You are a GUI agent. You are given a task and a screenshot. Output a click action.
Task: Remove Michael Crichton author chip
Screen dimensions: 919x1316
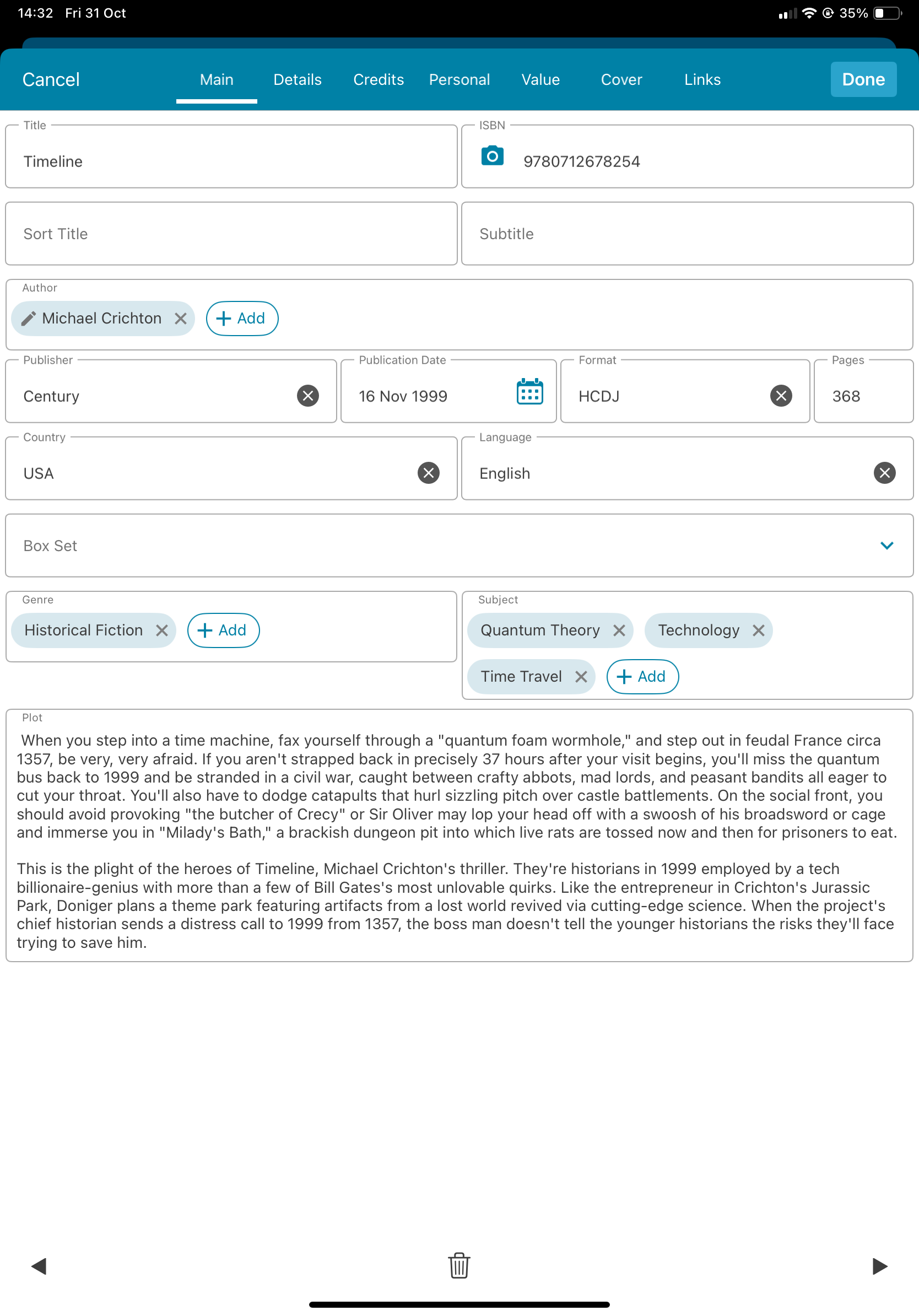click(181, 318)
